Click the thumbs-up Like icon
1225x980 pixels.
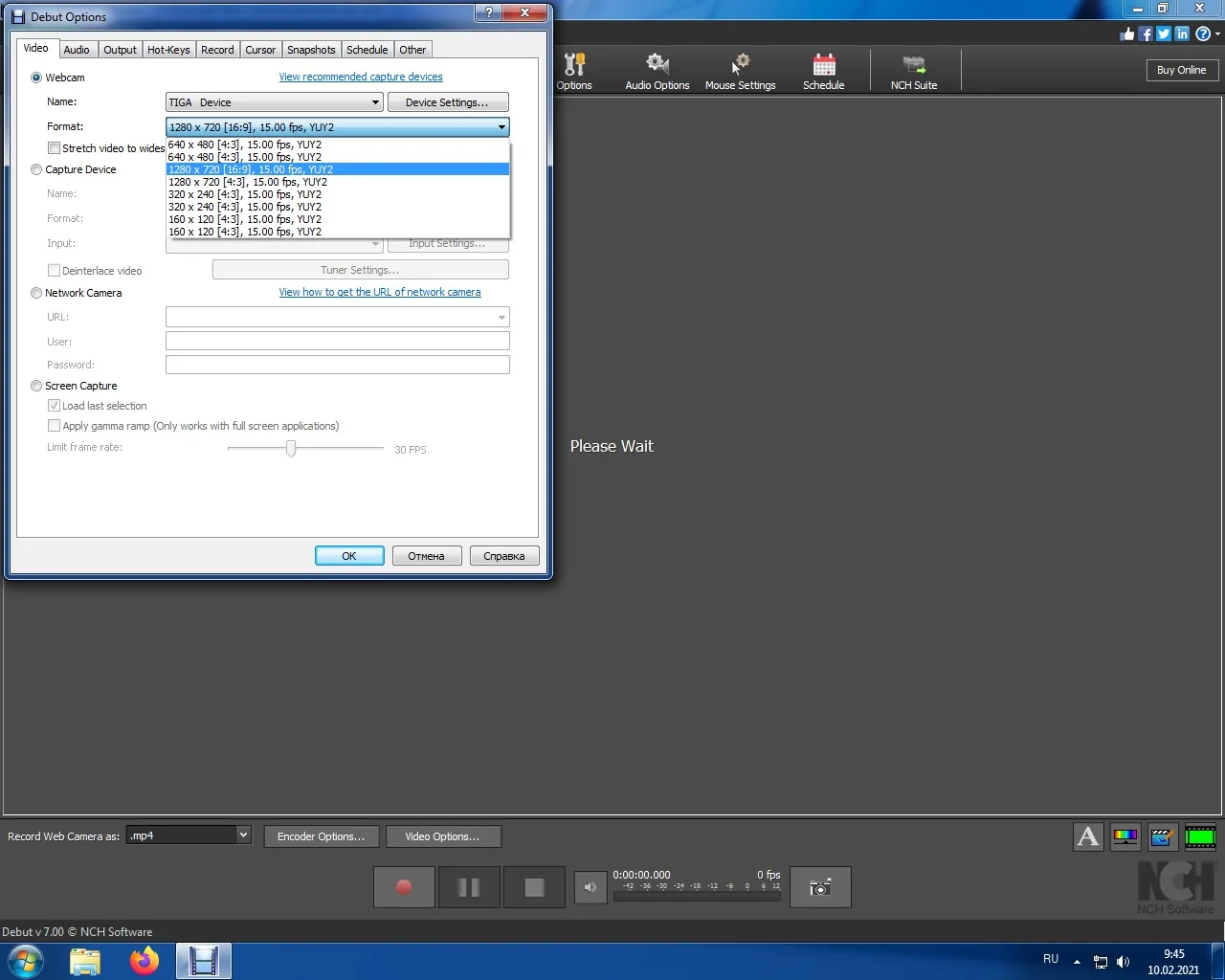1127,34
